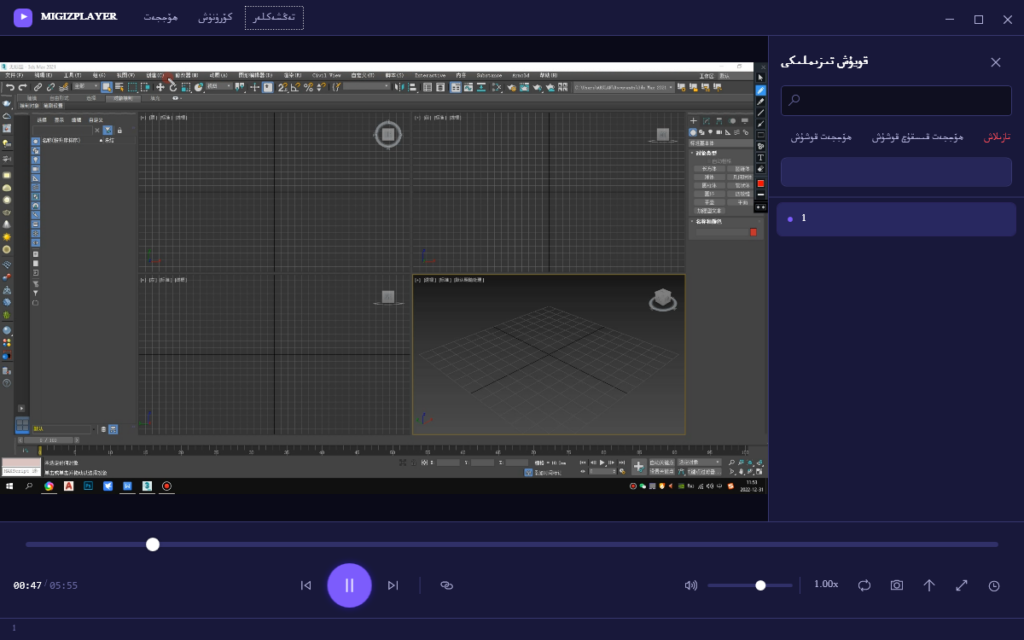This screenshot has width=1024, height=640.
Task: Enter fullscreen with the diagonal arrows icon
Action: [961, 585]
